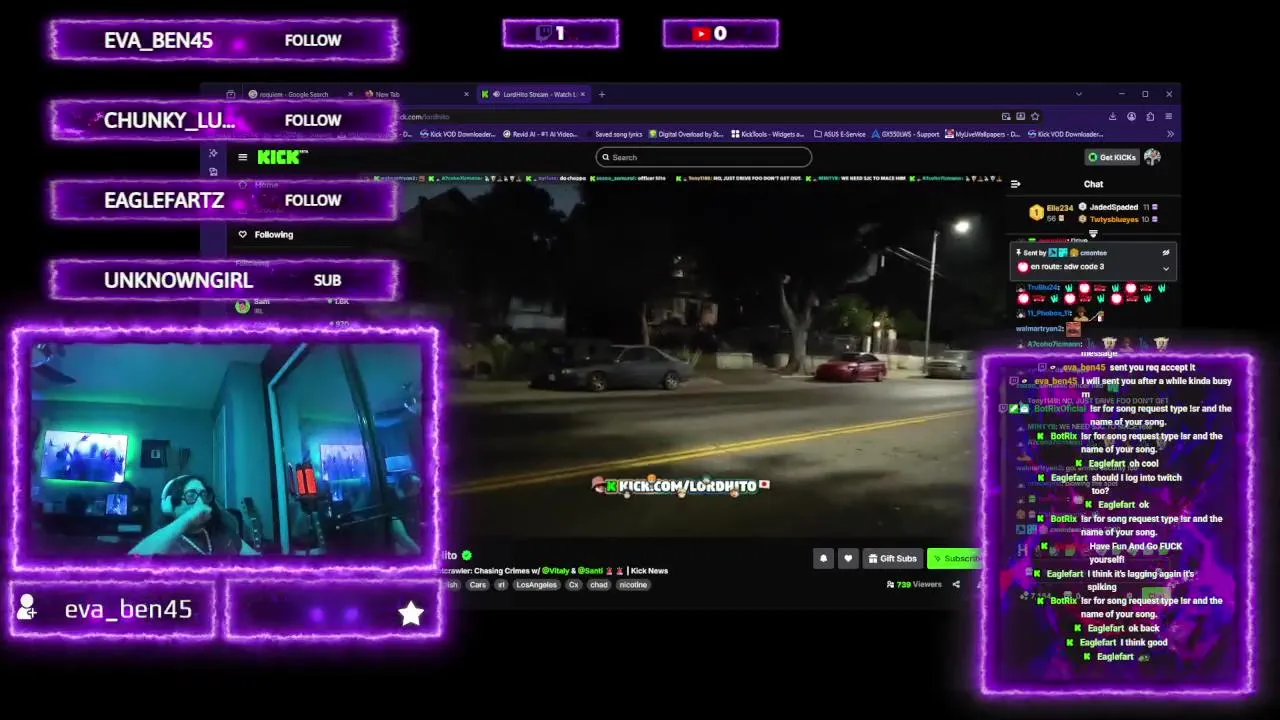This screenshot has height=720, width=1280.
Task: Expand the pinned message chevron
Action: coord(1166,268)
